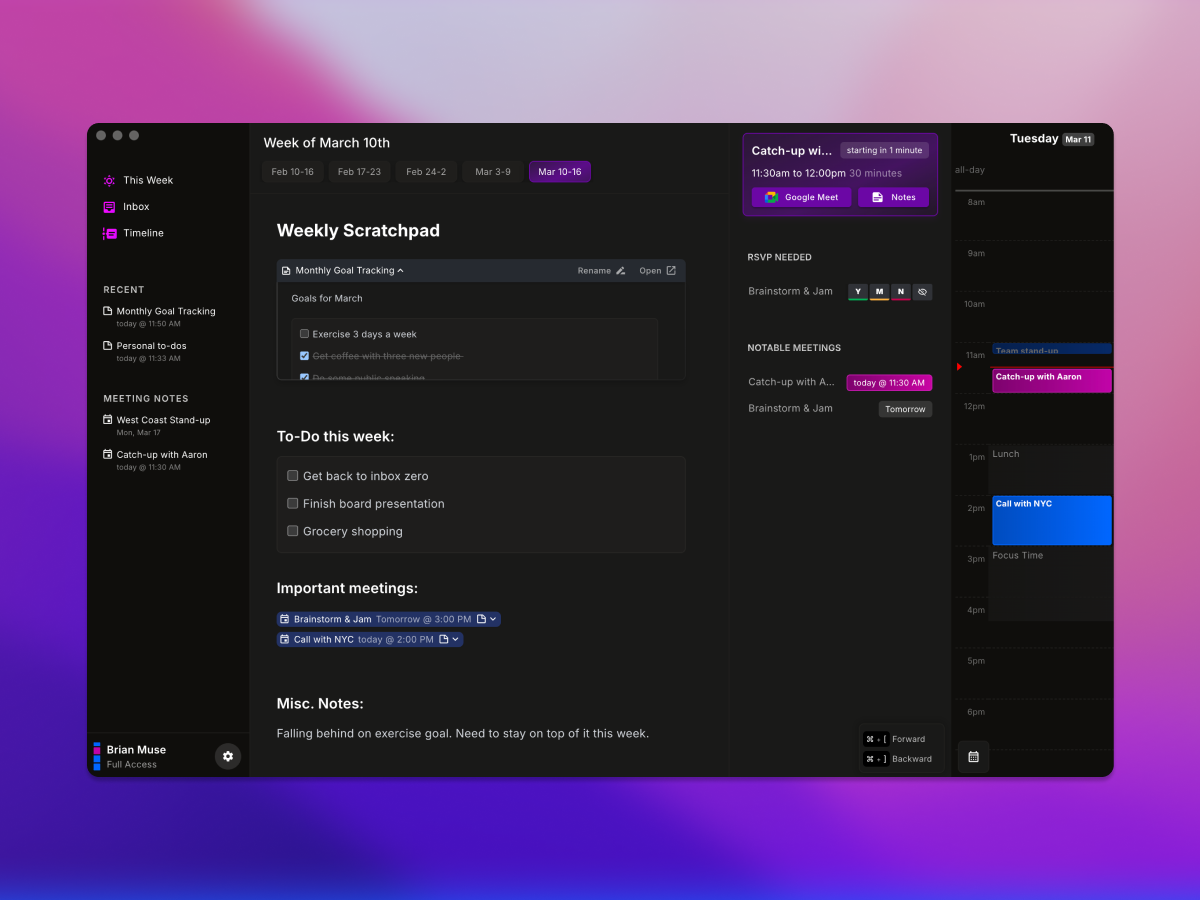Uncheck Get coffee with three new people
The height and width of the screenshot is (900, 1200).
pos(305,356)
